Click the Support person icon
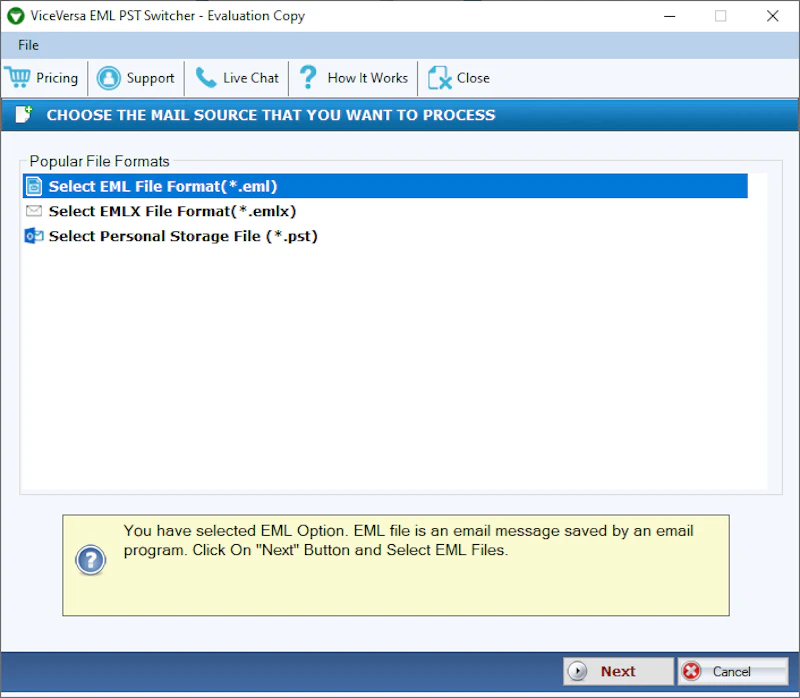 click(109, 78)
